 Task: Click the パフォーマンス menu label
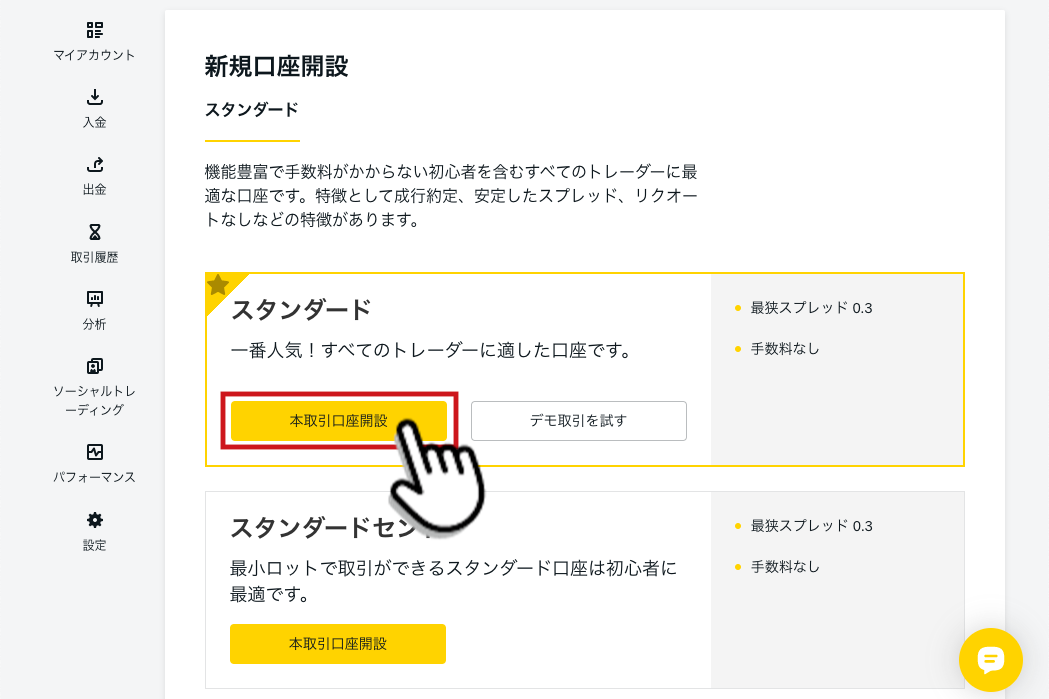click(x=94, y=477)
